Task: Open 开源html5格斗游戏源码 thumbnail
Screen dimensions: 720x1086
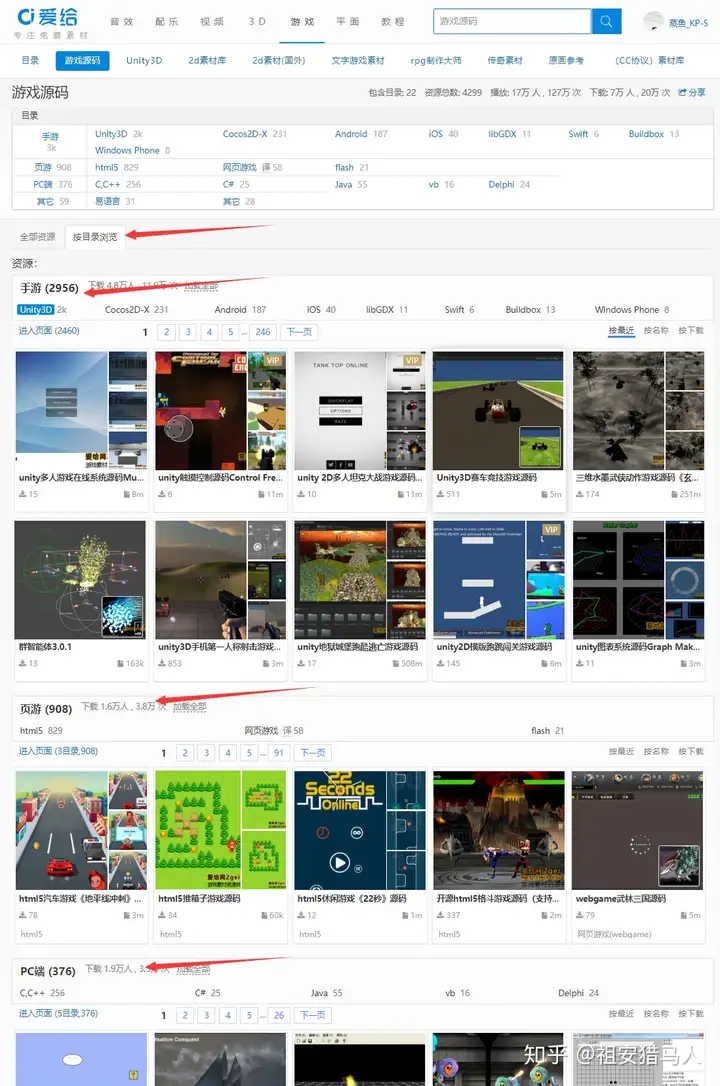Action: (x=498, y=830)
